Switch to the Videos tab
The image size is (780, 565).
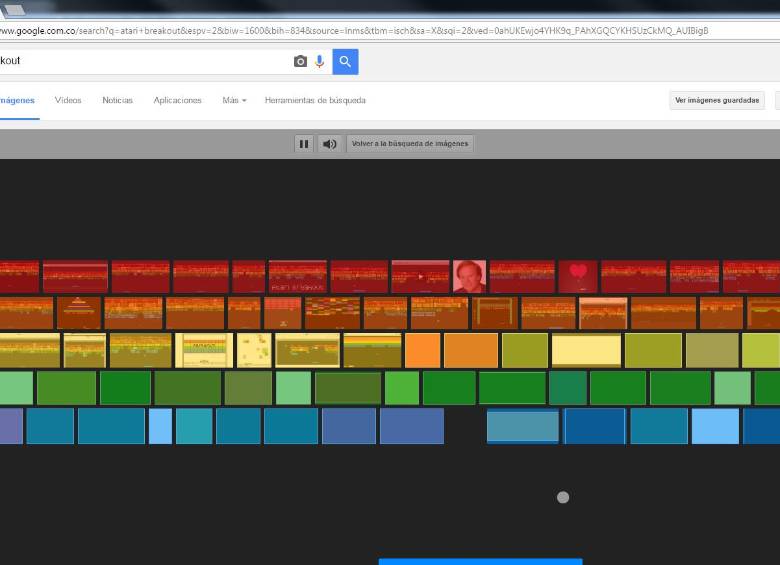(x=68, y=100)
